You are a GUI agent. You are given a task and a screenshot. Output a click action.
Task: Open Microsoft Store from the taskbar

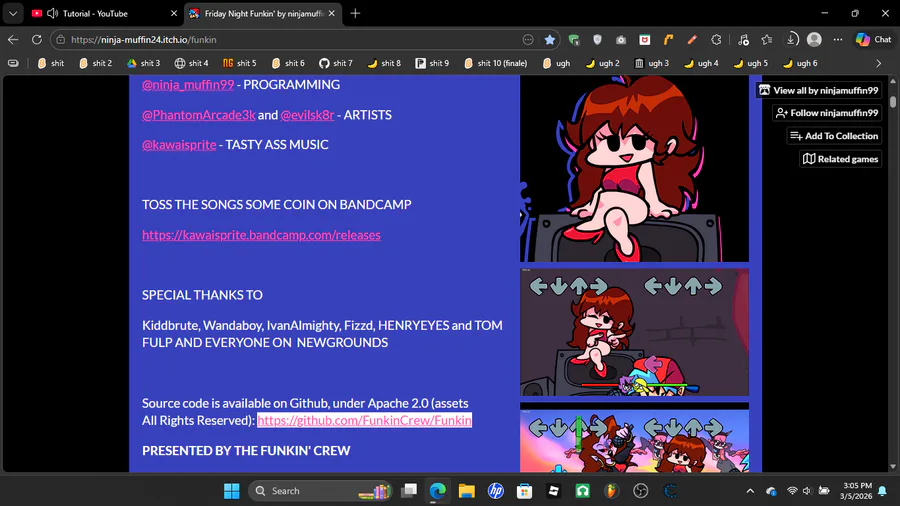click(x=525, y=491)
